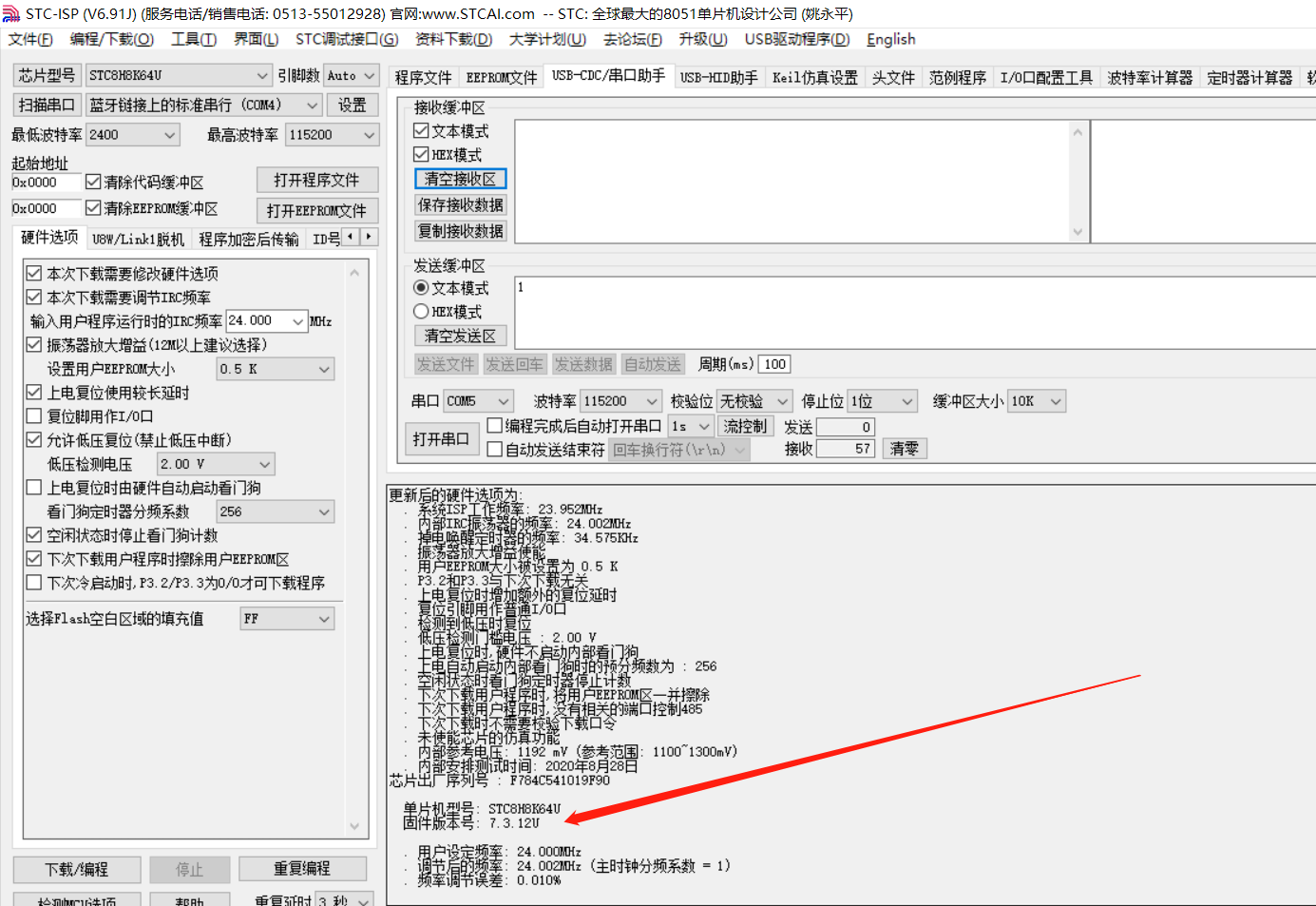
Task: Click 复制接收数据 button
Action: pos(461,230)
